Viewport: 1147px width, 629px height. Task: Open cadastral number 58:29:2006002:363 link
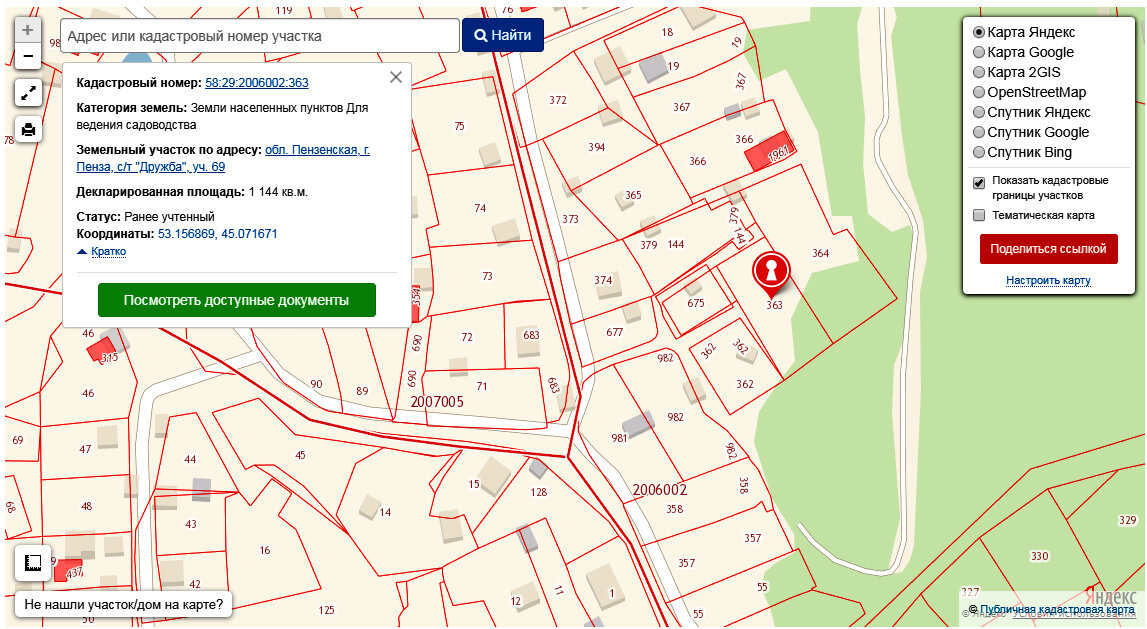[257, 83]
